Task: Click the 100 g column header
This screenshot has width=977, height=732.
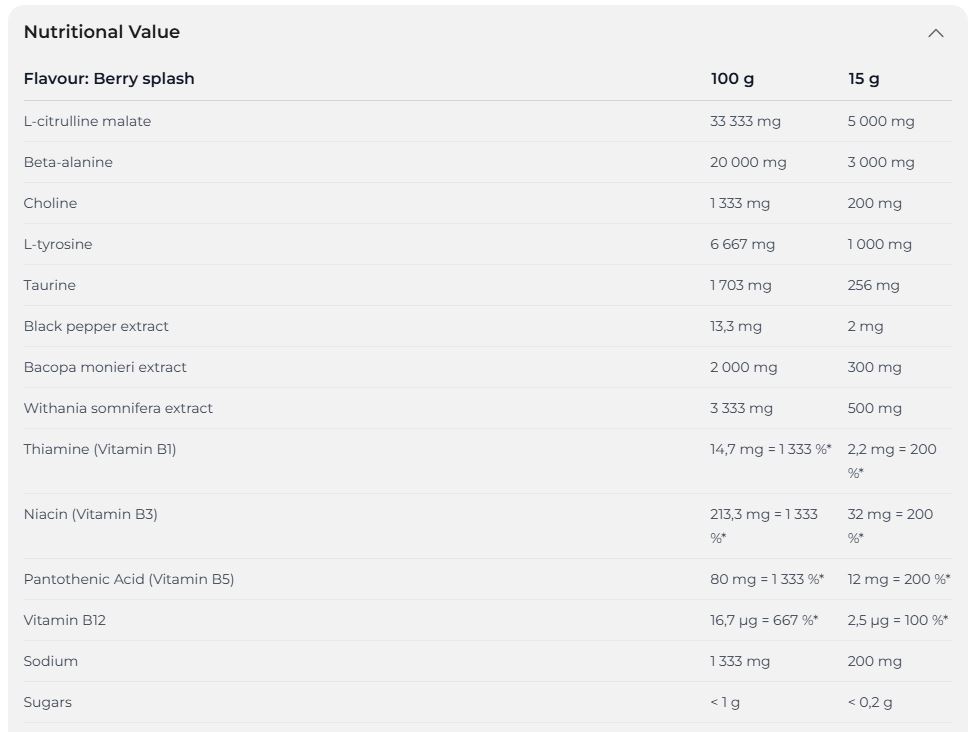Action: [732, 78]
